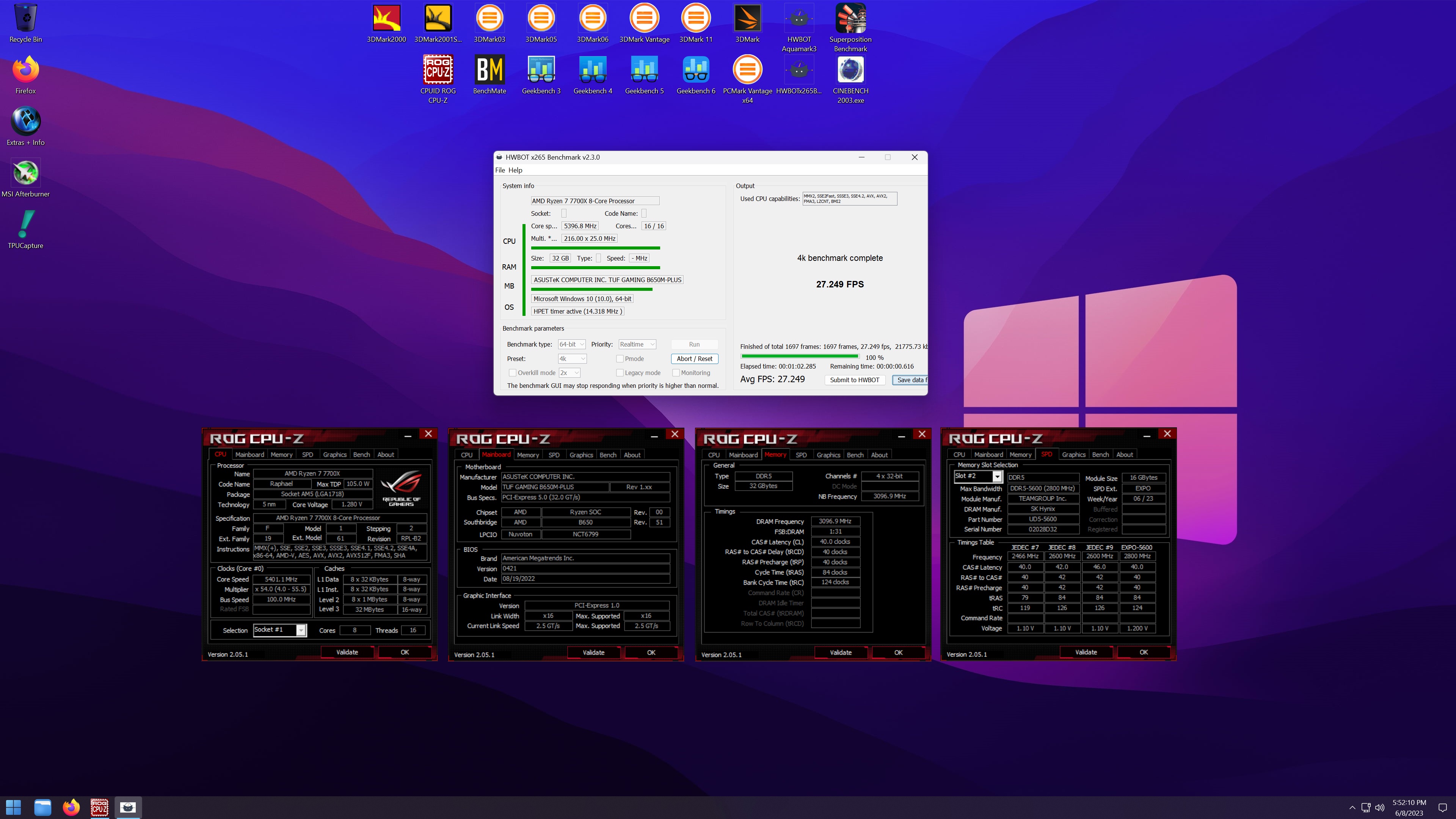The image size is (1456, 819).
Task: Open Superposition Benchmark shortcut
Action: coord(850,28)
